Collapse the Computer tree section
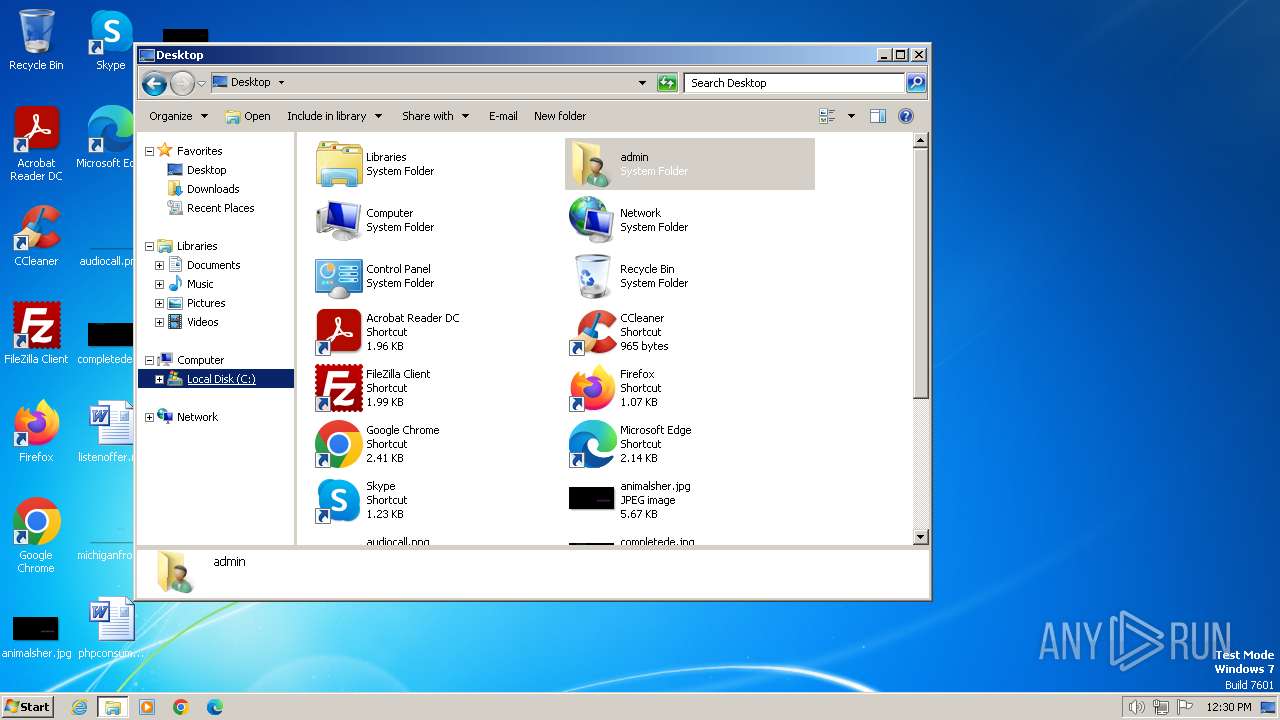Screen dimensions: 1280x720 pyautogui.click(x=150, y=360)
